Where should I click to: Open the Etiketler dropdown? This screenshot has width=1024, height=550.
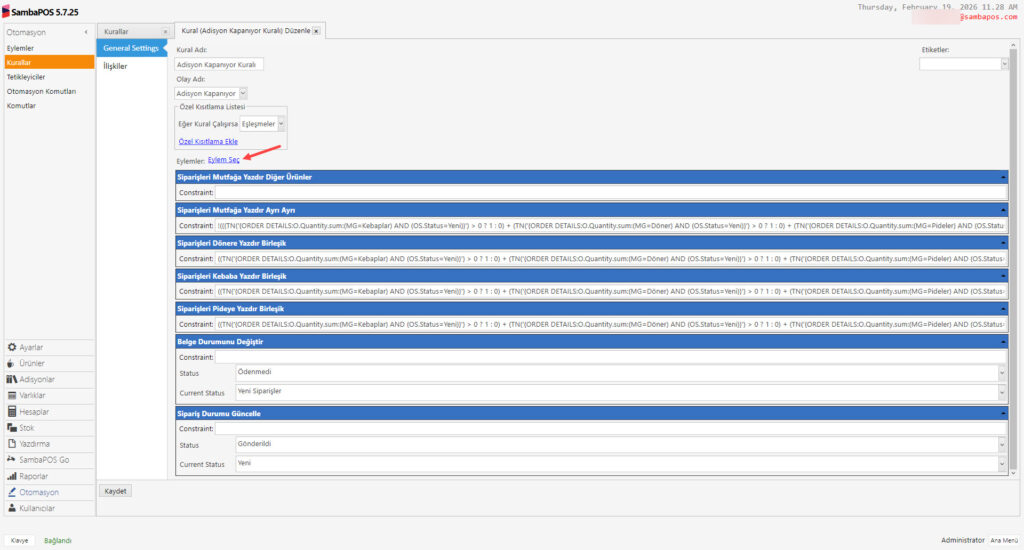tap(1004, 64)
